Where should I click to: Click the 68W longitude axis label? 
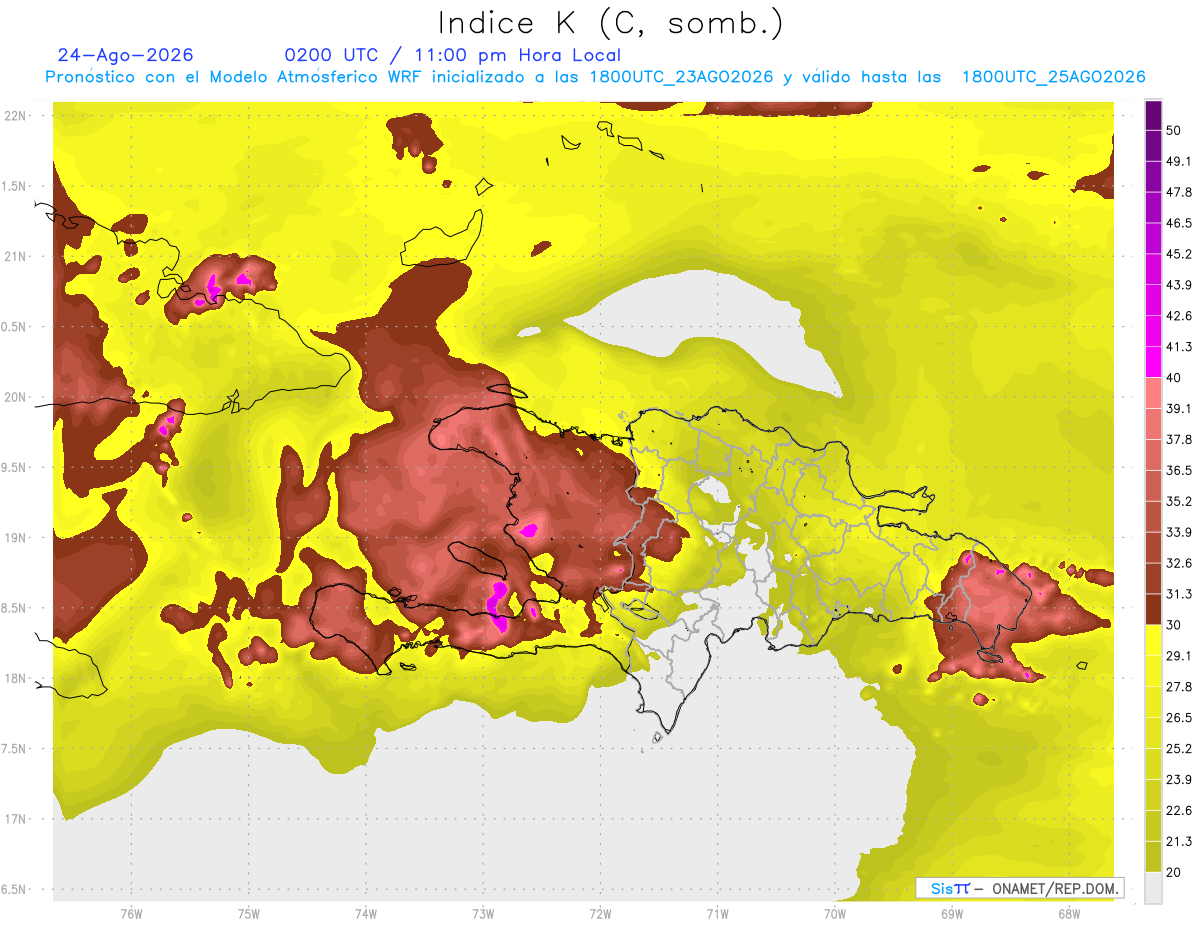tap(1068, 914)
